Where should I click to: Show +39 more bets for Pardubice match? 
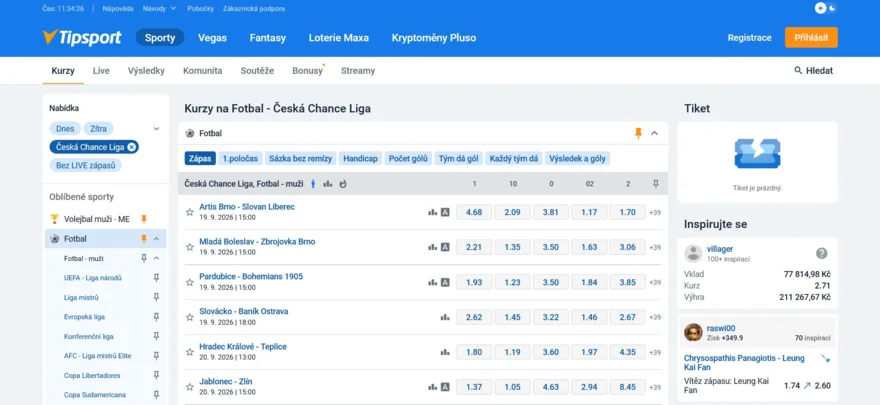tap(655, 283)
